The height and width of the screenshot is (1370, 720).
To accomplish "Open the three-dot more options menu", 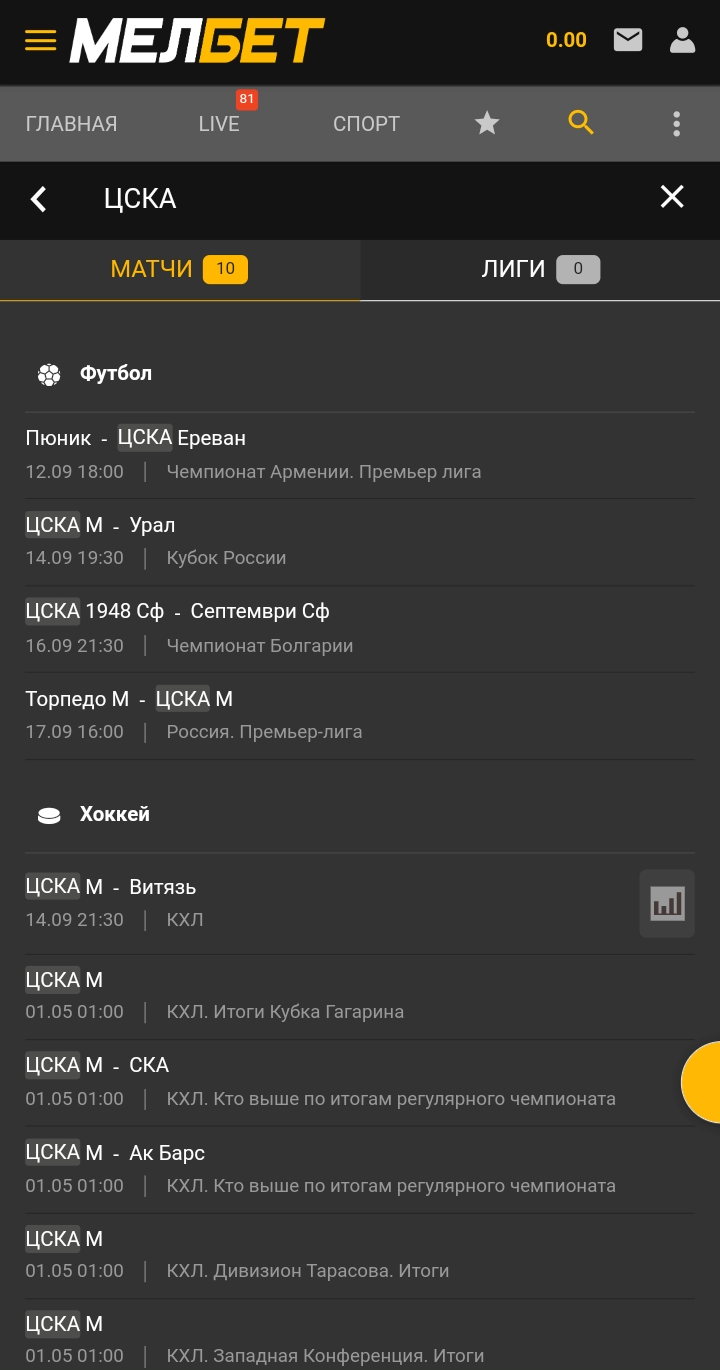I will [x=676, y=124].
